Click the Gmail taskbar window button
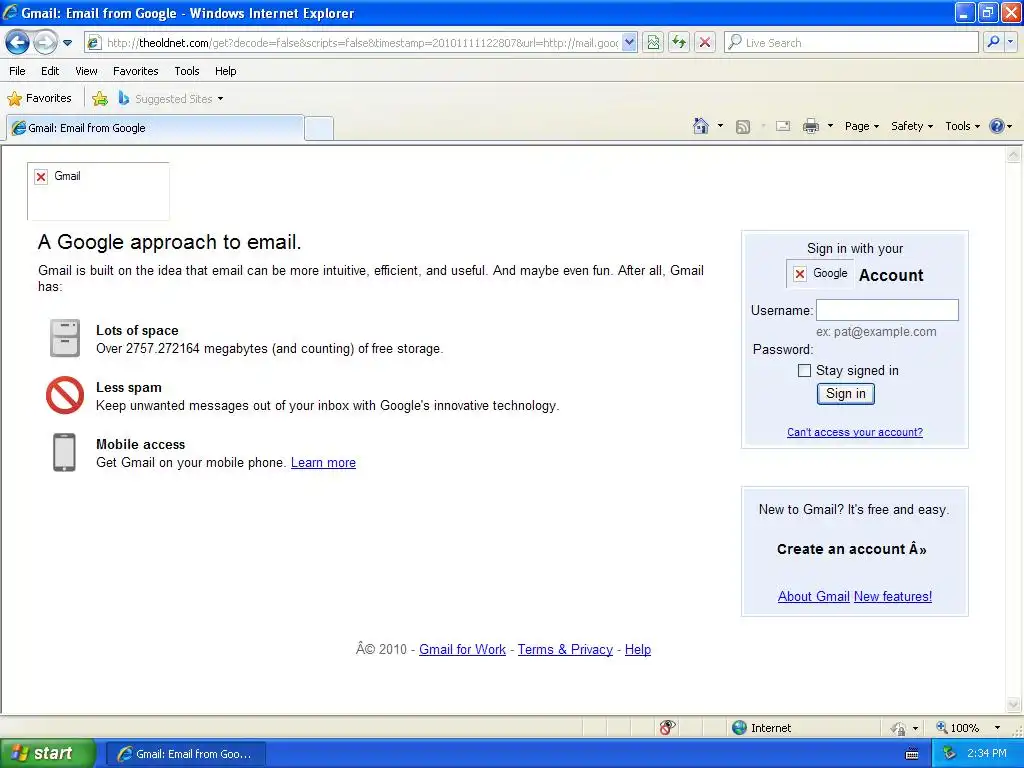This screenshot has width=1024, height=768. pyautogui.click(x=185, y=754)
